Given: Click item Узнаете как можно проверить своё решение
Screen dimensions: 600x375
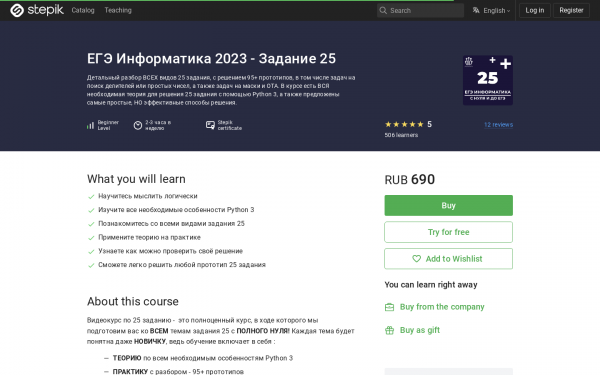Looking at the screenshot, I should pos(171,251).
